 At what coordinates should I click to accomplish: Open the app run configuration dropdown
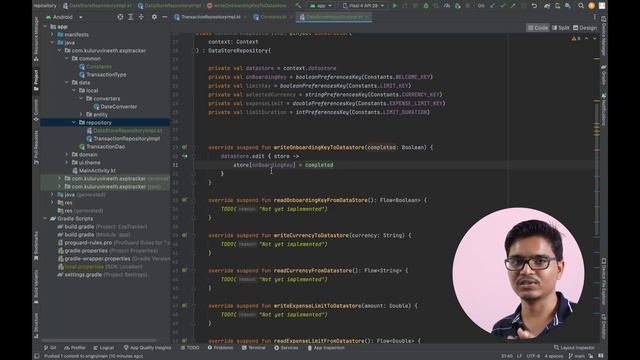[x=321, y=6]
